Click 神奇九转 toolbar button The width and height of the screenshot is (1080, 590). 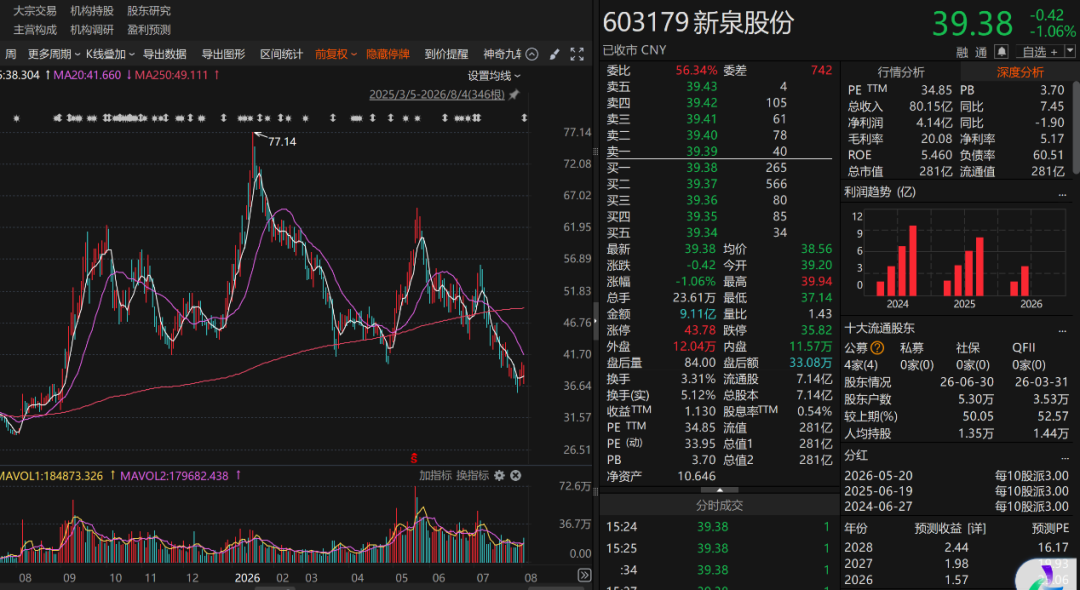pyautogui.click(x=501, y=54)
